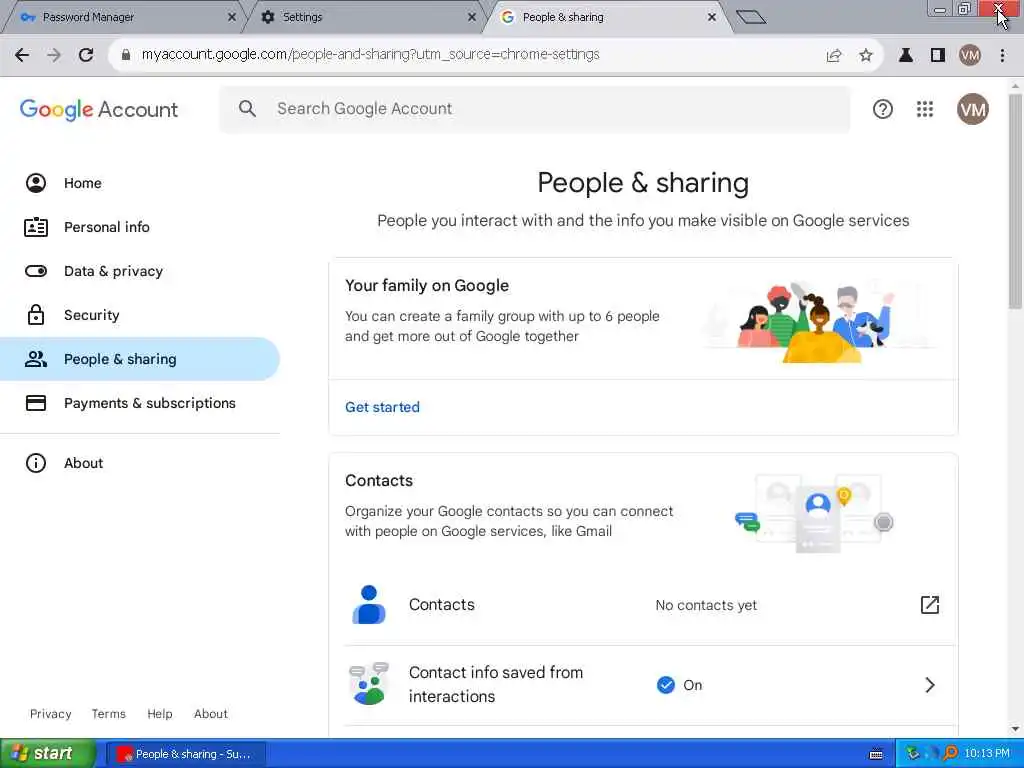Open the share page icon in address bar

[834, 56]
